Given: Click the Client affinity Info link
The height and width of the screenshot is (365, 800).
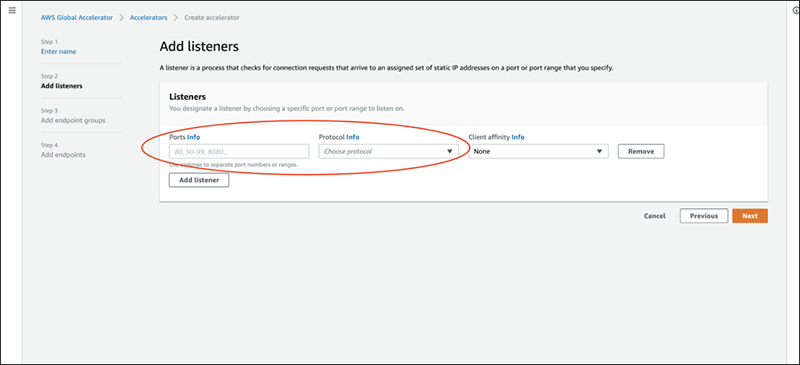Looking at the screenshot, I should click(518, 137).
